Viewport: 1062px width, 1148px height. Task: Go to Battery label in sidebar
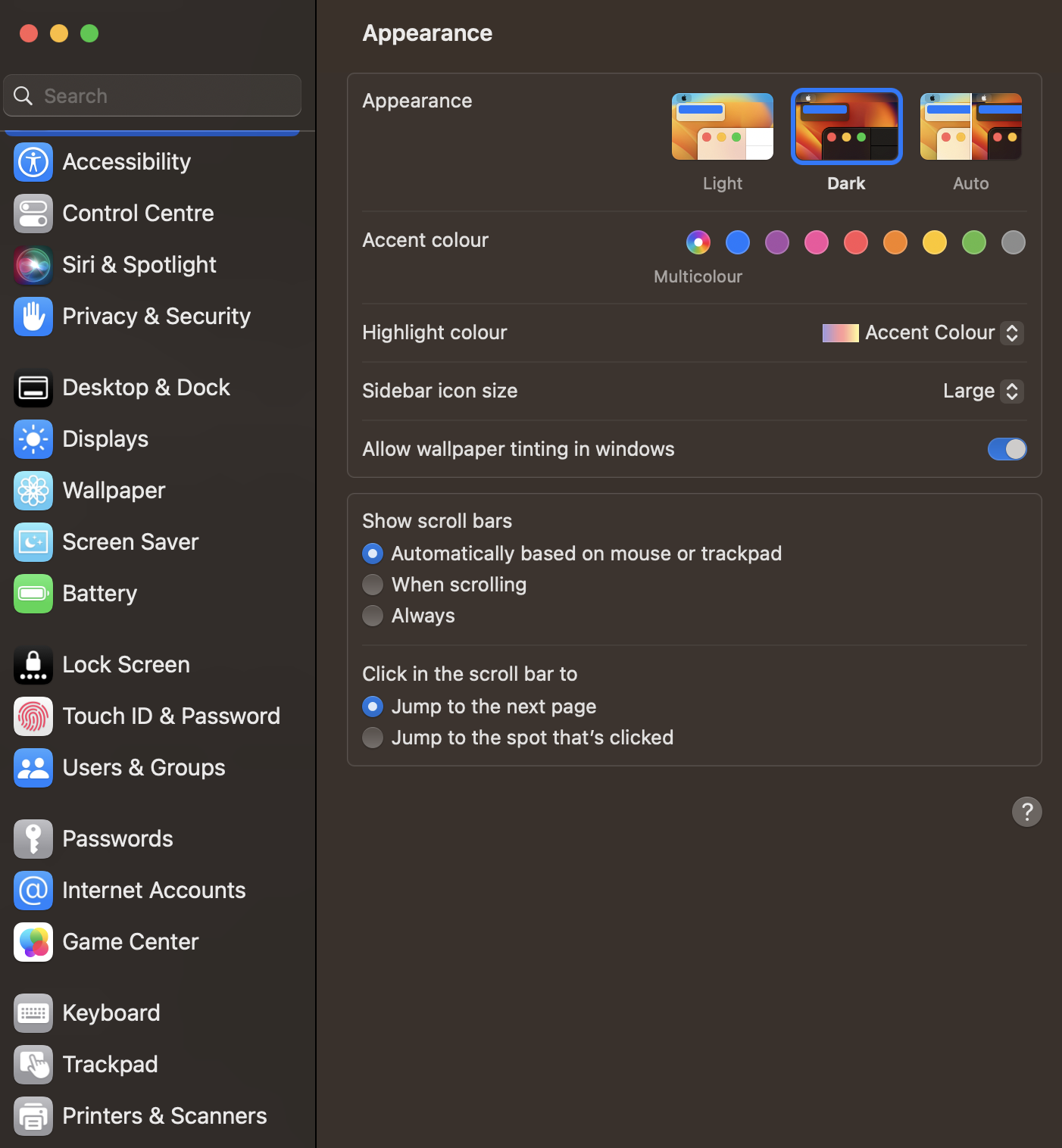[x=100, y=594]
